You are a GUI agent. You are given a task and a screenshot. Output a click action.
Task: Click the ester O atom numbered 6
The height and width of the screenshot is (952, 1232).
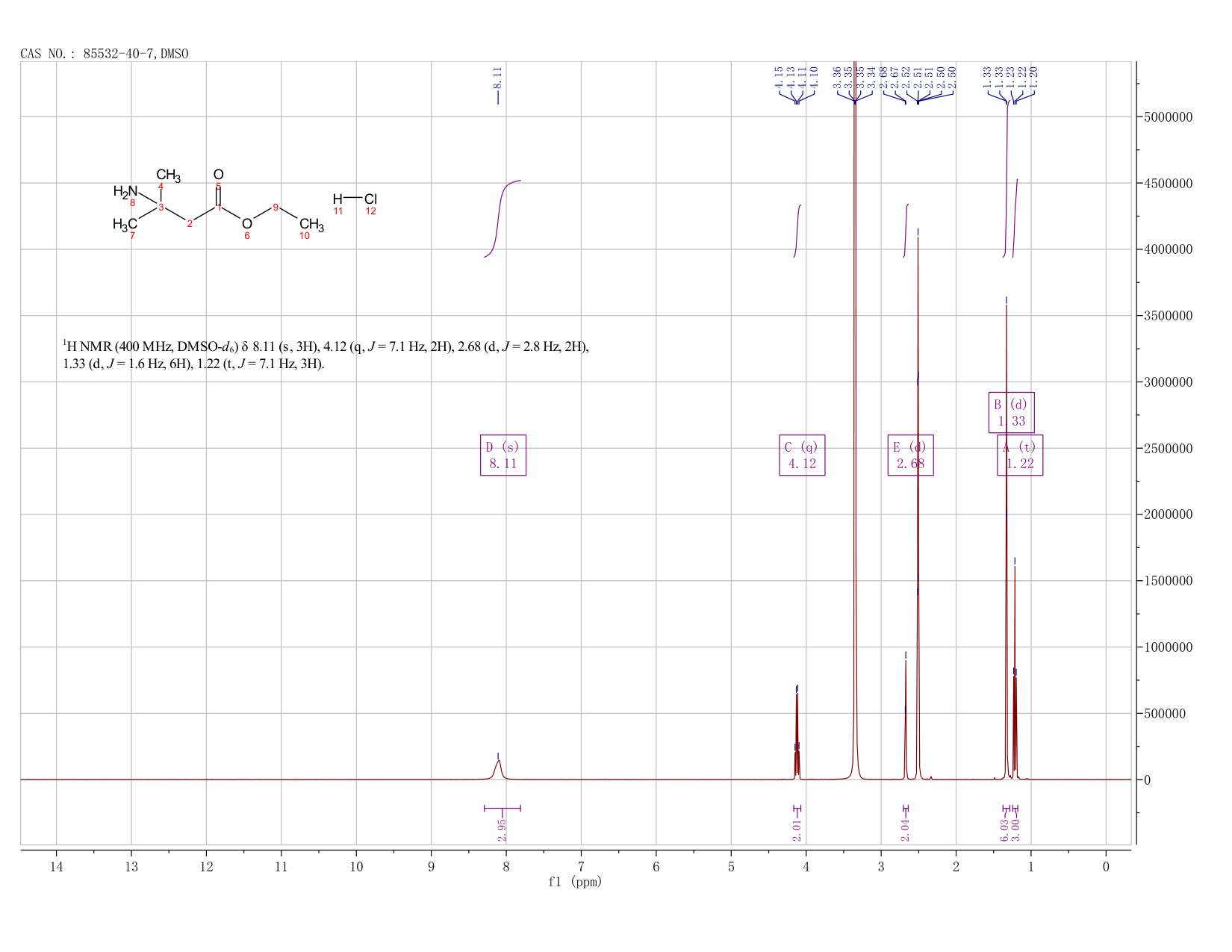[247, 223]
